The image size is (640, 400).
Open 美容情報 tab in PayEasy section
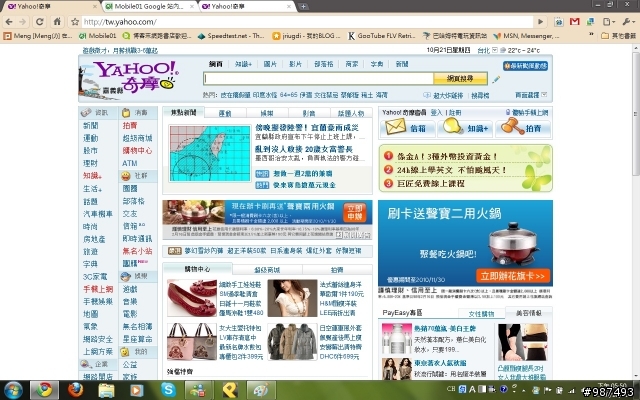coord(529,313)
